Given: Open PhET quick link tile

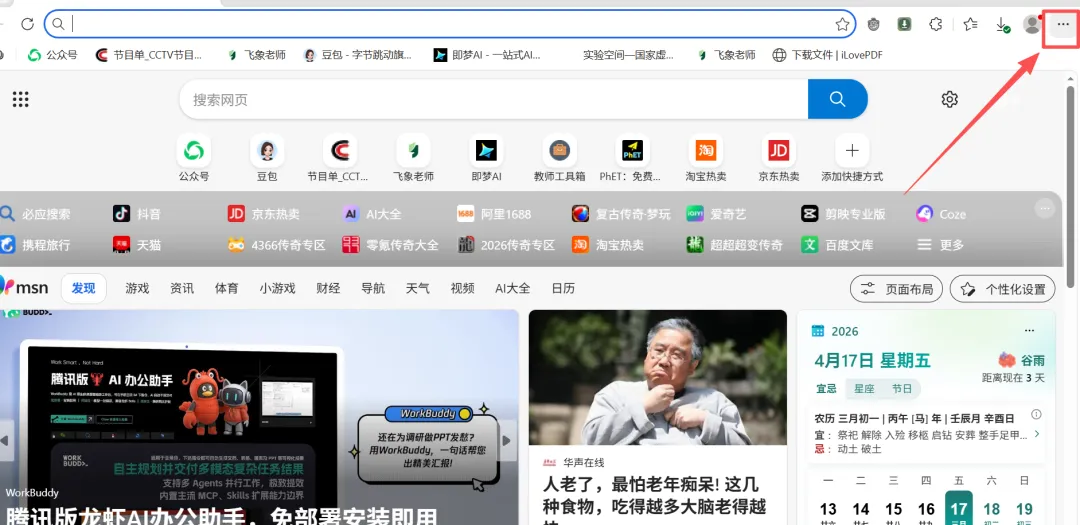Looking at the screenshot, I should (x=632, y=158).
